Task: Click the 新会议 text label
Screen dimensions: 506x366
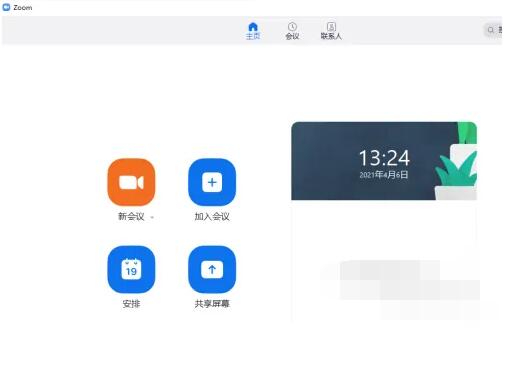Action: pos(131,217)
